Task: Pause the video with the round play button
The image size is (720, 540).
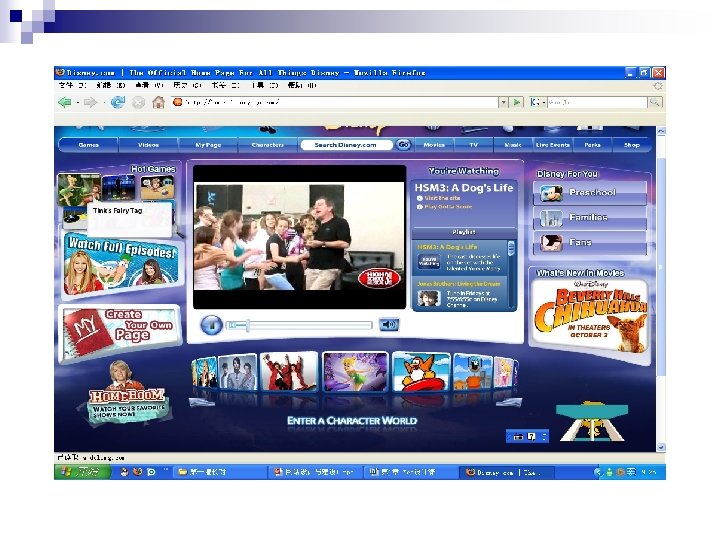Action: tap(212, 325)
